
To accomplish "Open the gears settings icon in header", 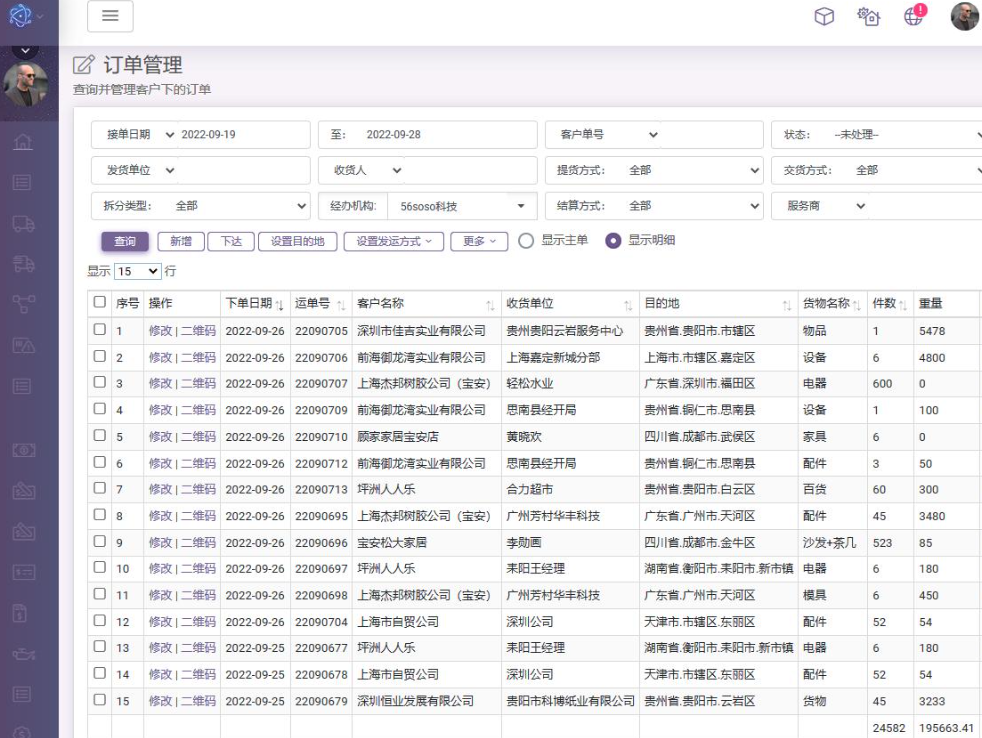I will coord(869,16).
